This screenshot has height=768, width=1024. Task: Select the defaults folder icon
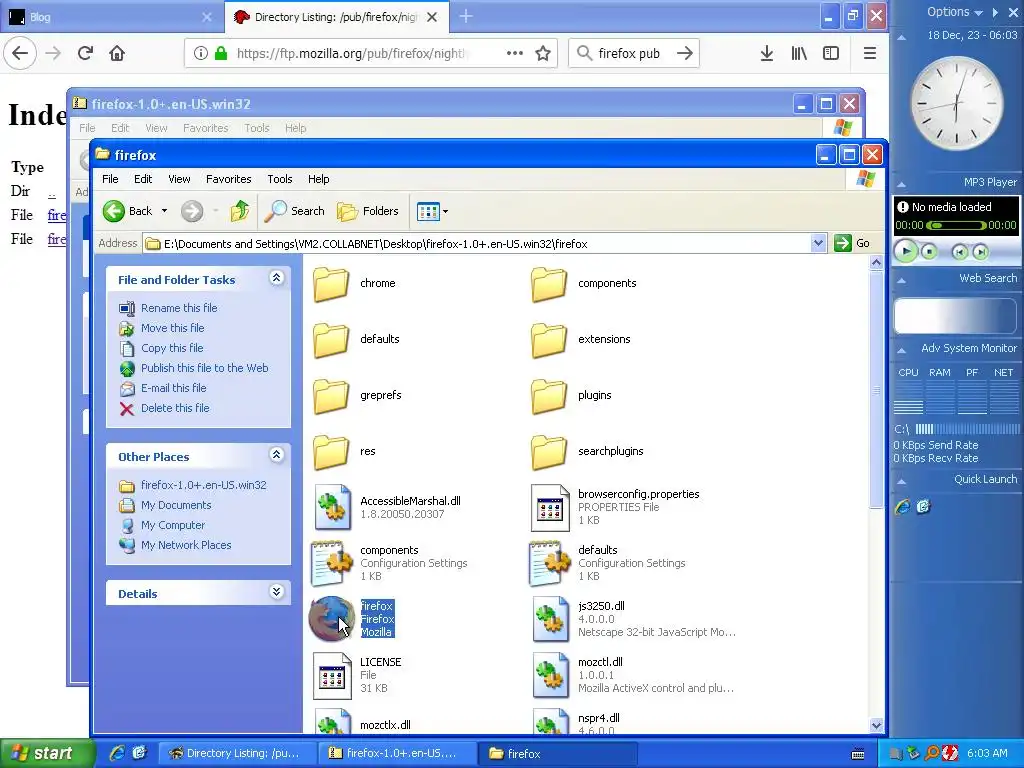(331, 340)
